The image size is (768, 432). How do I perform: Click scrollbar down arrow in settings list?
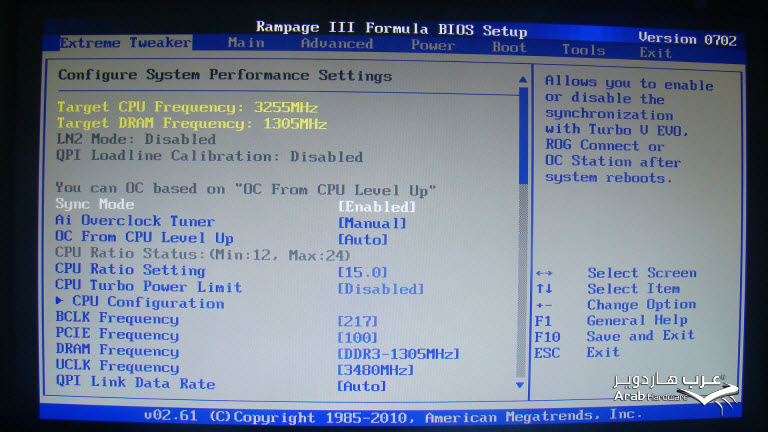click(521, 385)
